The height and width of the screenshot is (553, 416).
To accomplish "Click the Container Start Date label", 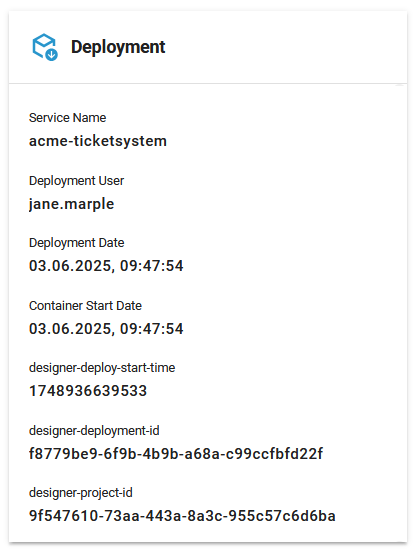I will click(85, 305).
